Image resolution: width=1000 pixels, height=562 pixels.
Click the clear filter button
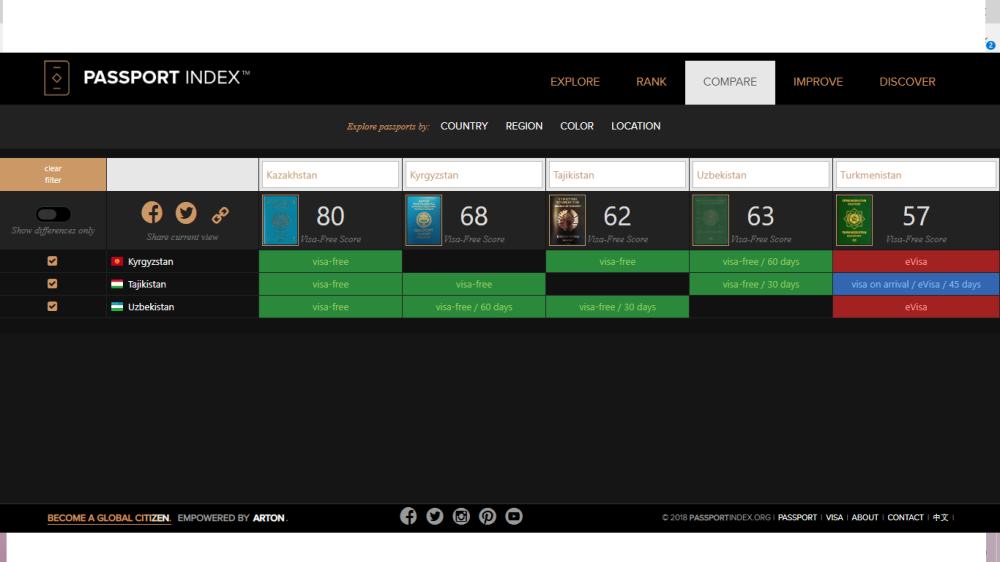pyautogui.click(x=53, y=174)
